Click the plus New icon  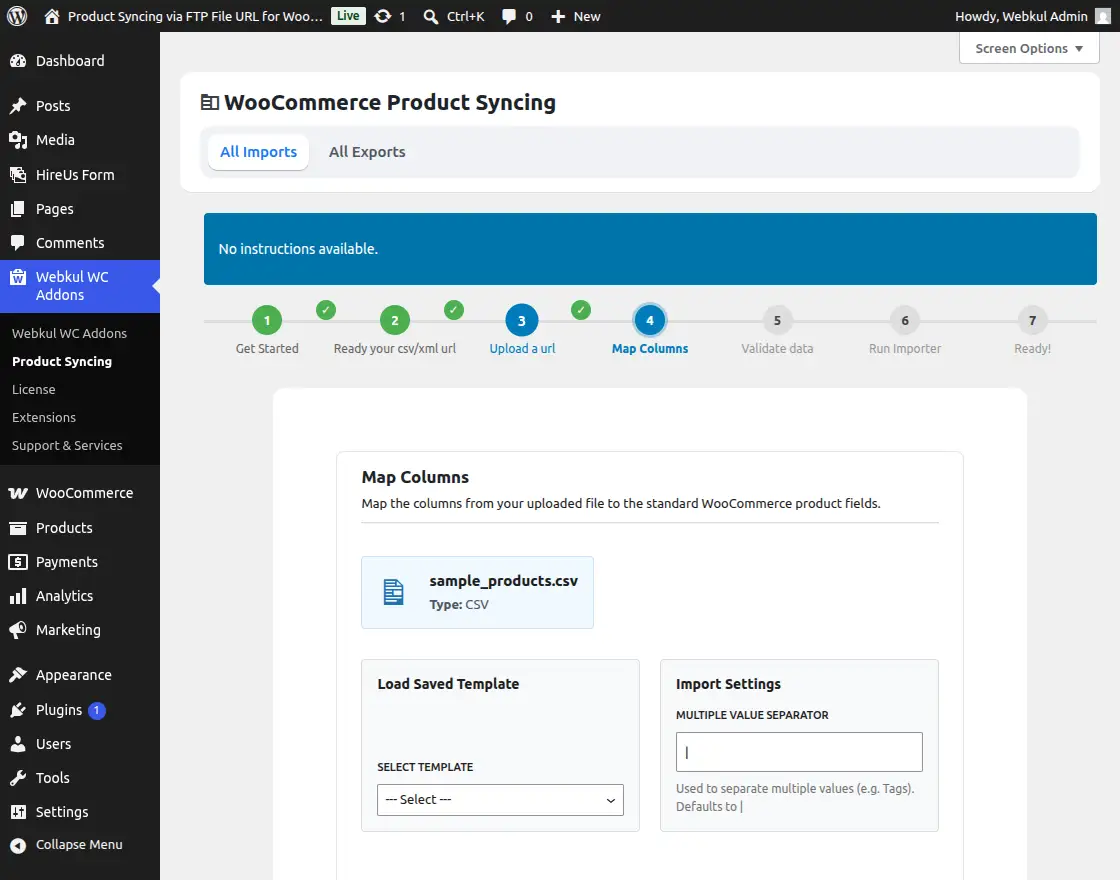point(558,16)
